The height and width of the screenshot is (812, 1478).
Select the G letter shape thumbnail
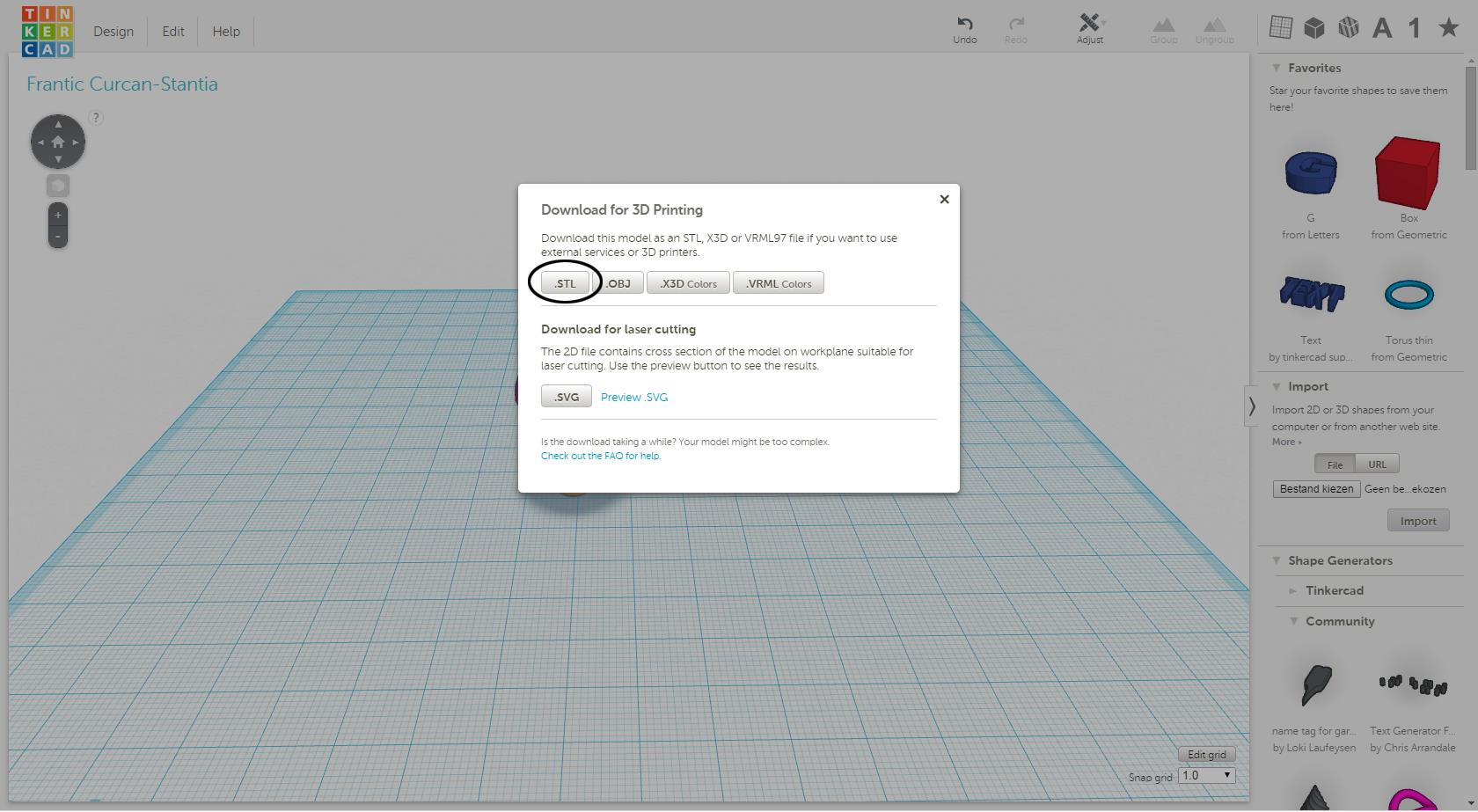click(1311, 172)
